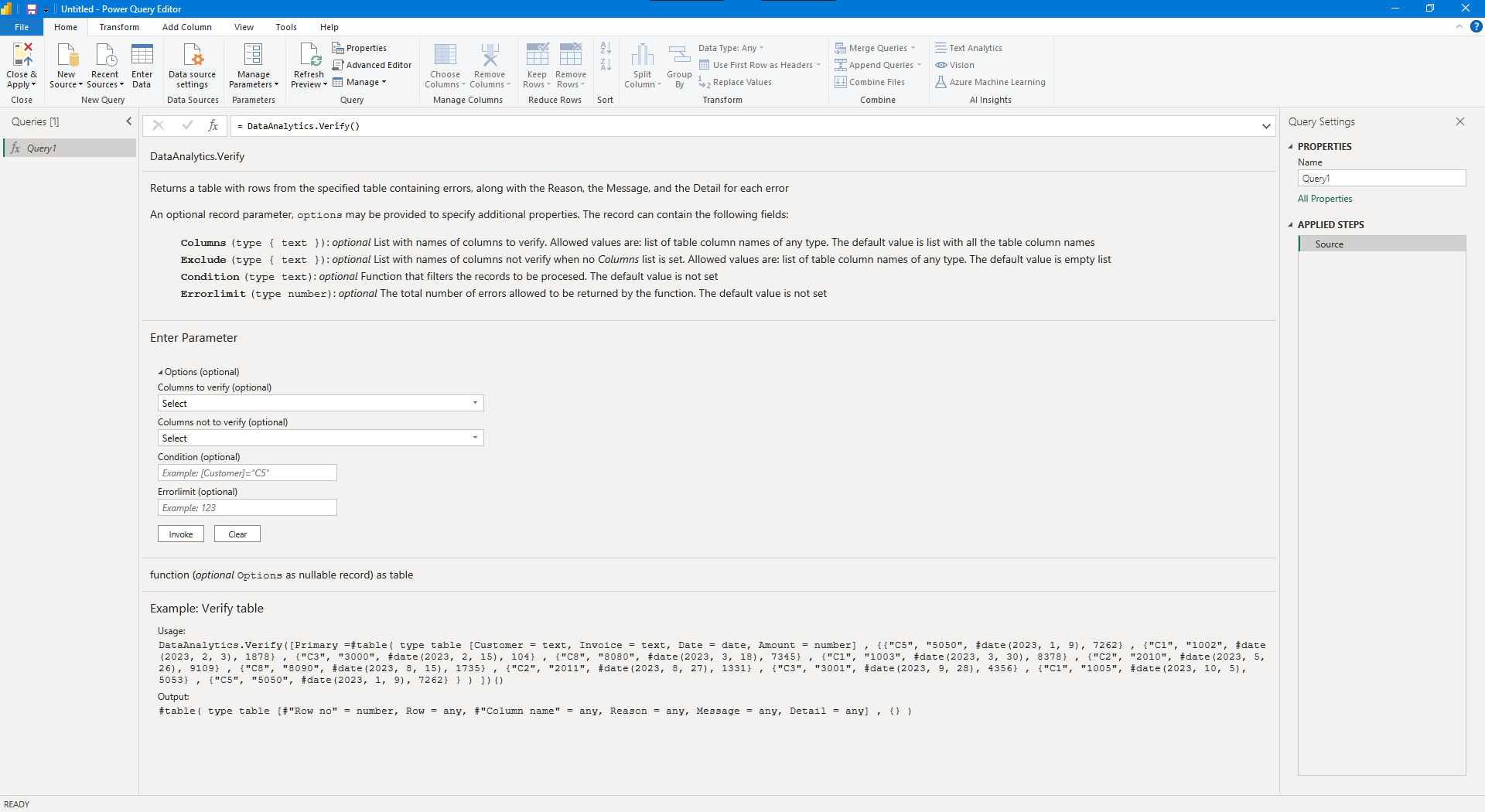This screenshot has height=812, width=1485.
Task: Click Group By icon
Action: pos(679,55)
